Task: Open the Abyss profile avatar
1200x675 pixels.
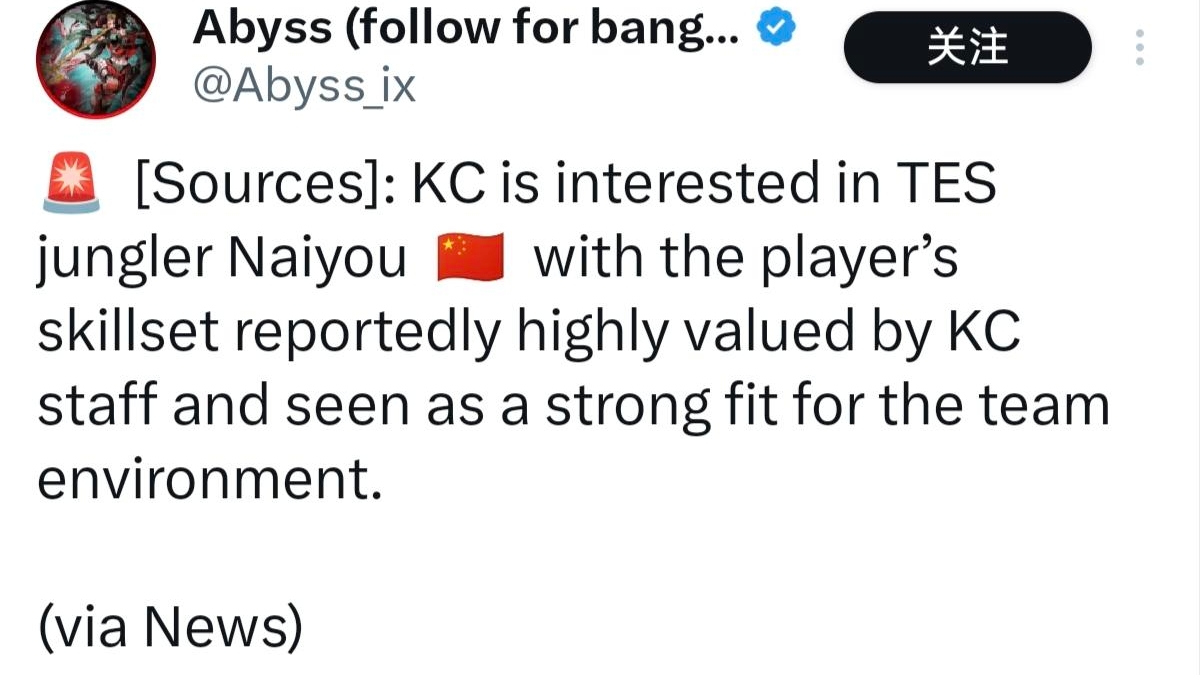Action: [96, 58]
